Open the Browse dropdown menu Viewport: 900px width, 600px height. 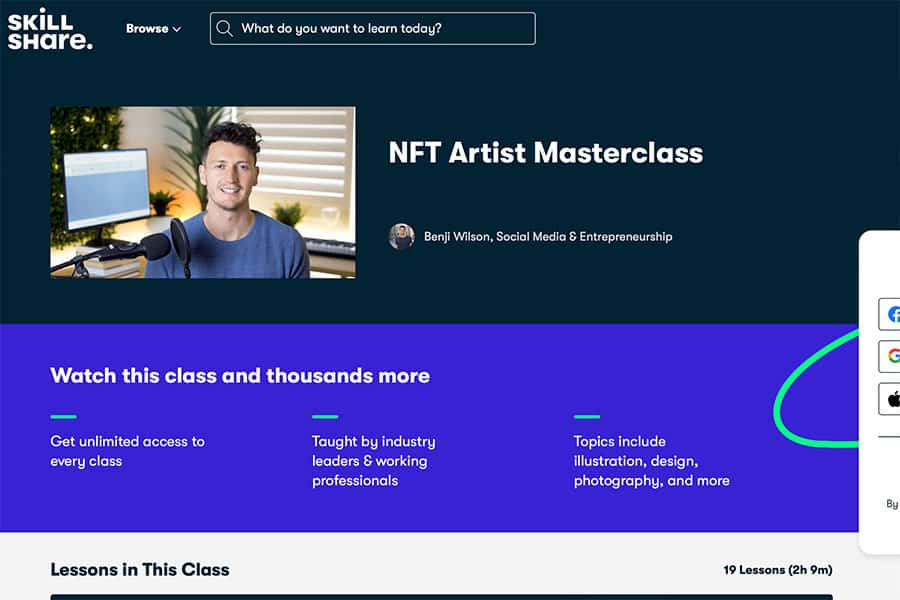[153, 29]
